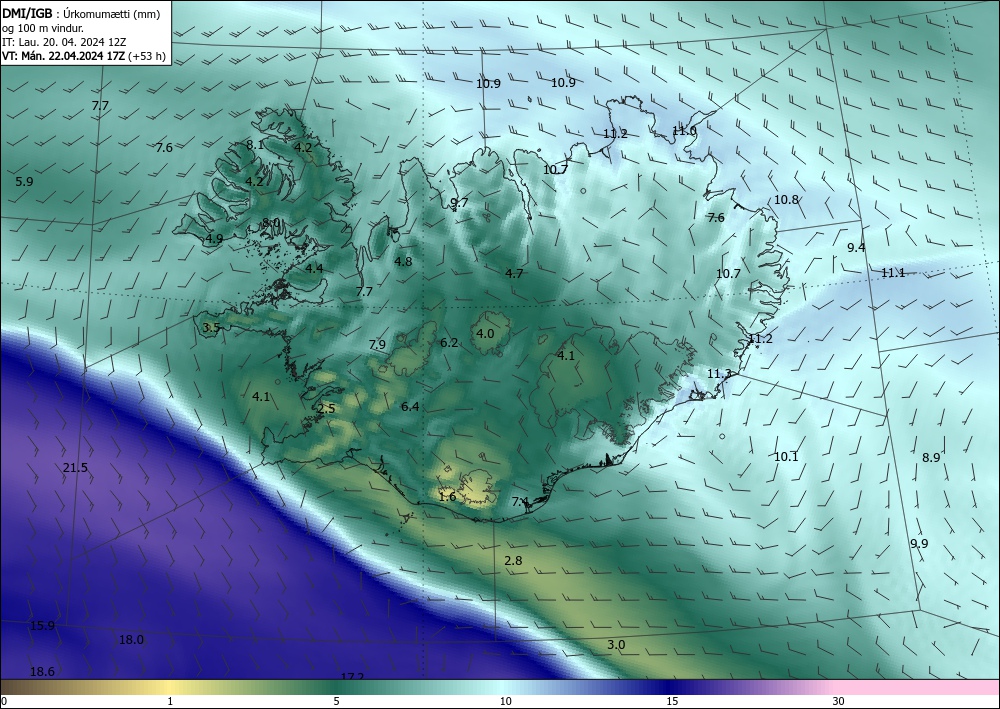Select the 6.4 map value

410,407
